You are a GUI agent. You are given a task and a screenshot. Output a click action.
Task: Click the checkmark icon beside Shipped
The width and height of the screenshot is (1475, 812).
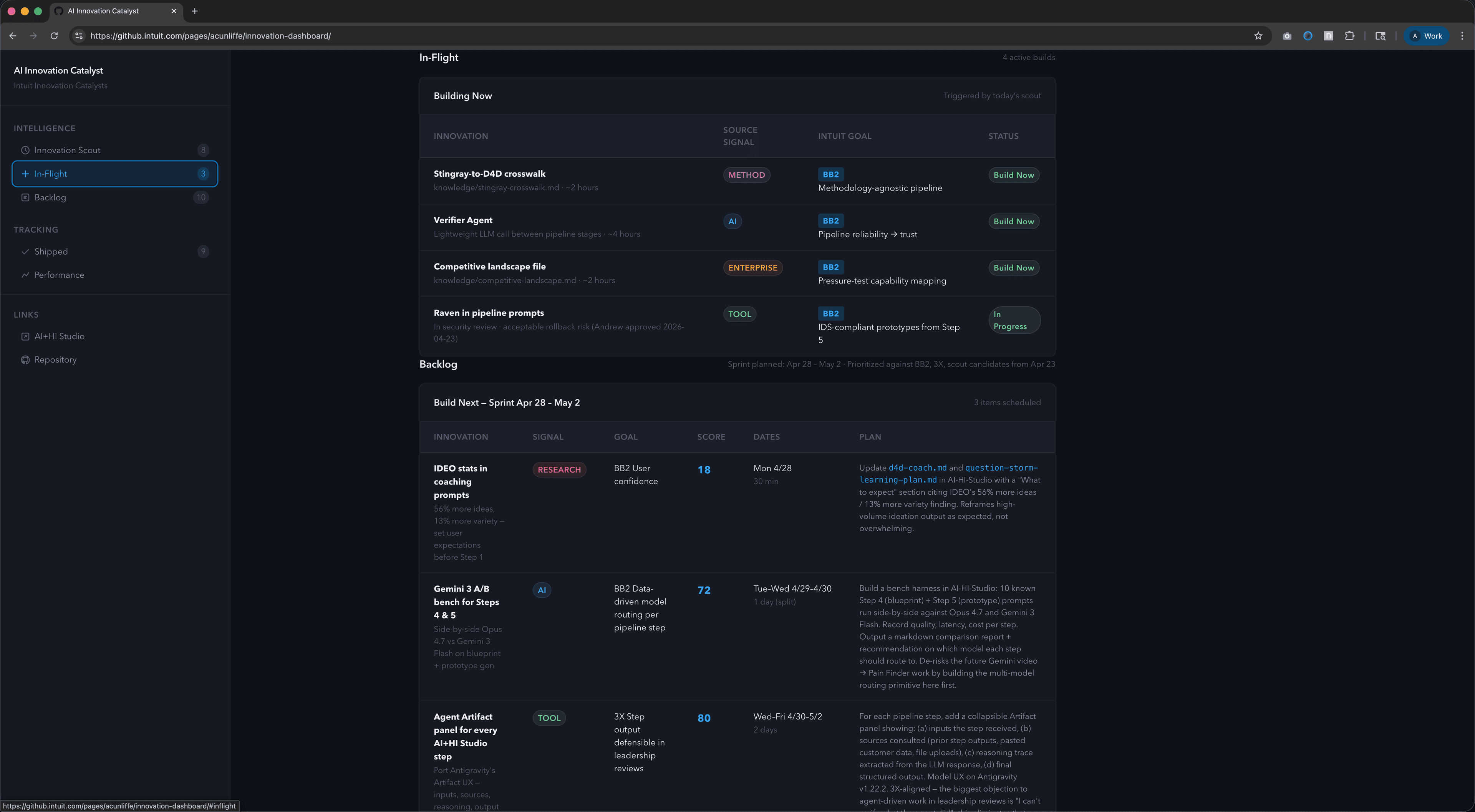pos(25,251)
